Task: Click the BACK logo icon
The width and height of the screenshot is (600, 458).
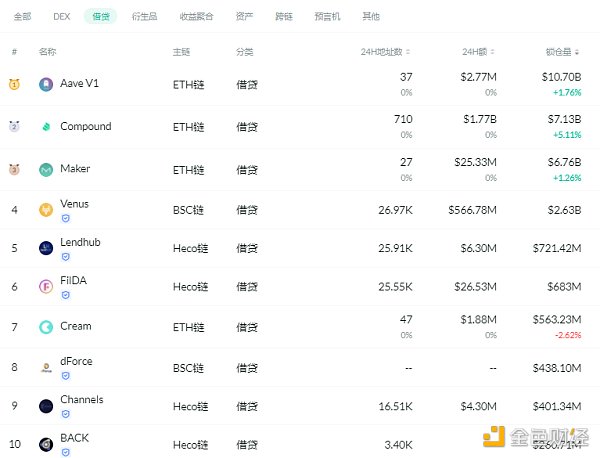Action: pyautogui.click(x=46, y=444)
